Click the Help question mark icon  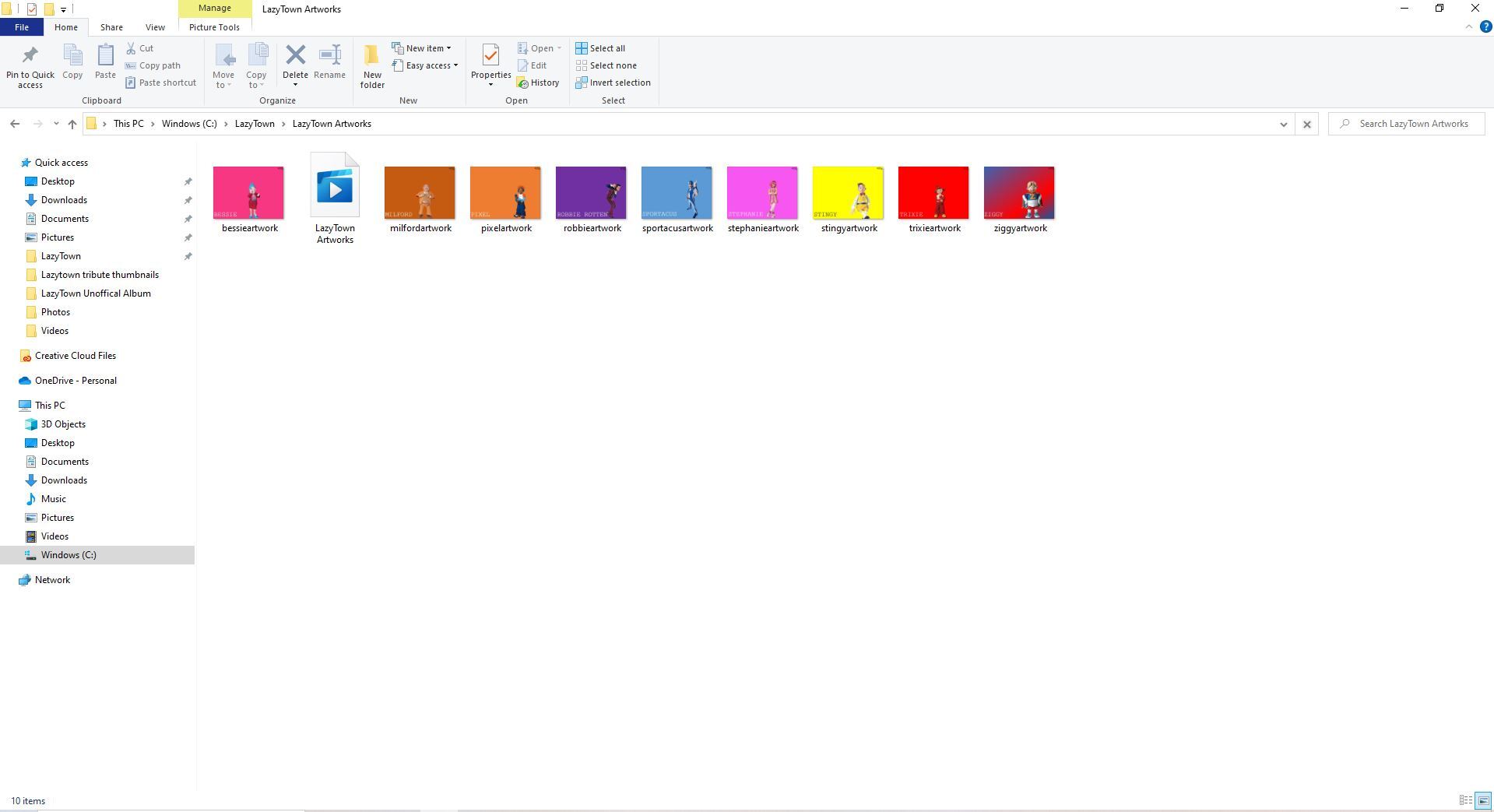(1485, 26)
